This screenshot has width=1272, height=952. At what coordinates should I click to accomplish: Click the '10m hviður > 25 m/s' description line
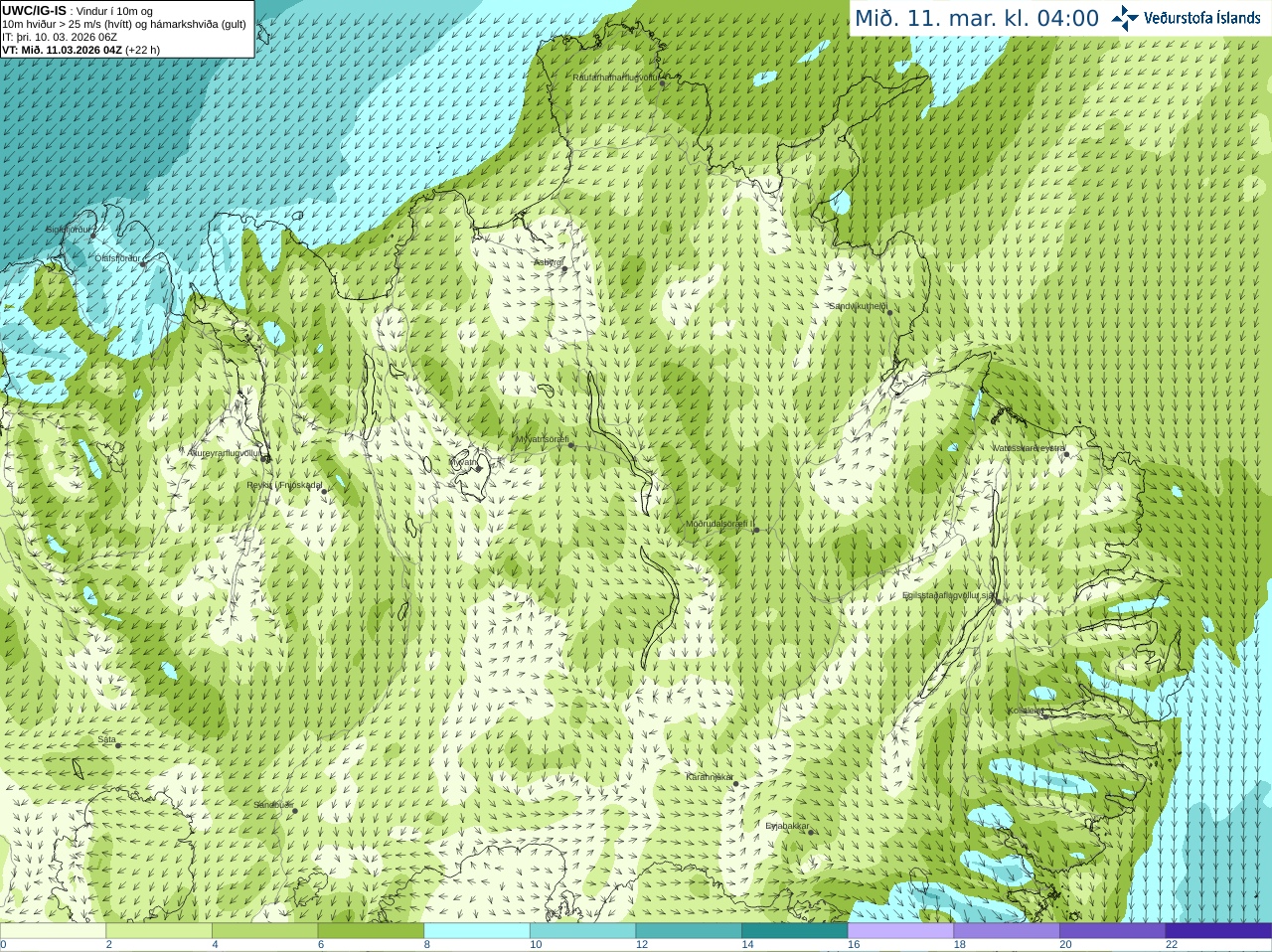[124, 24]
